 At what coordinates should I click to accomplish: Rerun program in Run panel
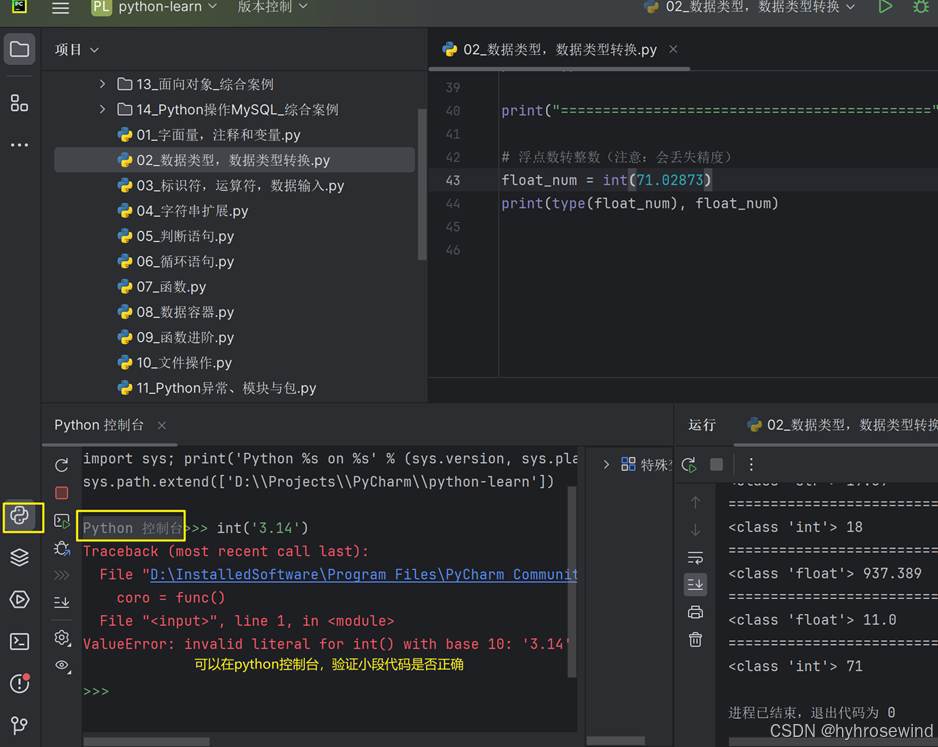[x=689, y=464]
